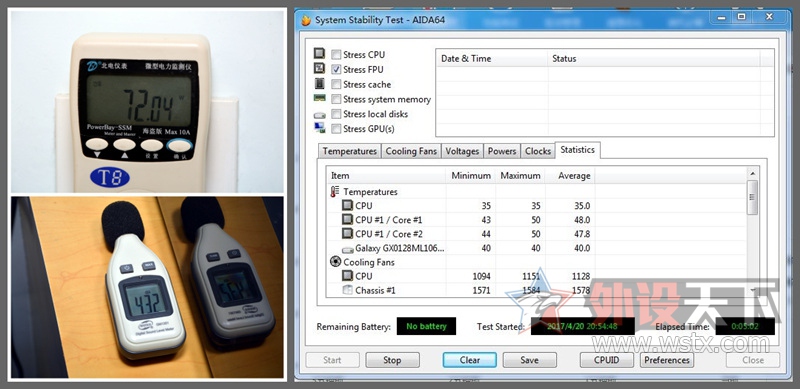Click the disk icon beside Stress local disks
The height and width of the screenshot is (389, 800).
[319, 115]
